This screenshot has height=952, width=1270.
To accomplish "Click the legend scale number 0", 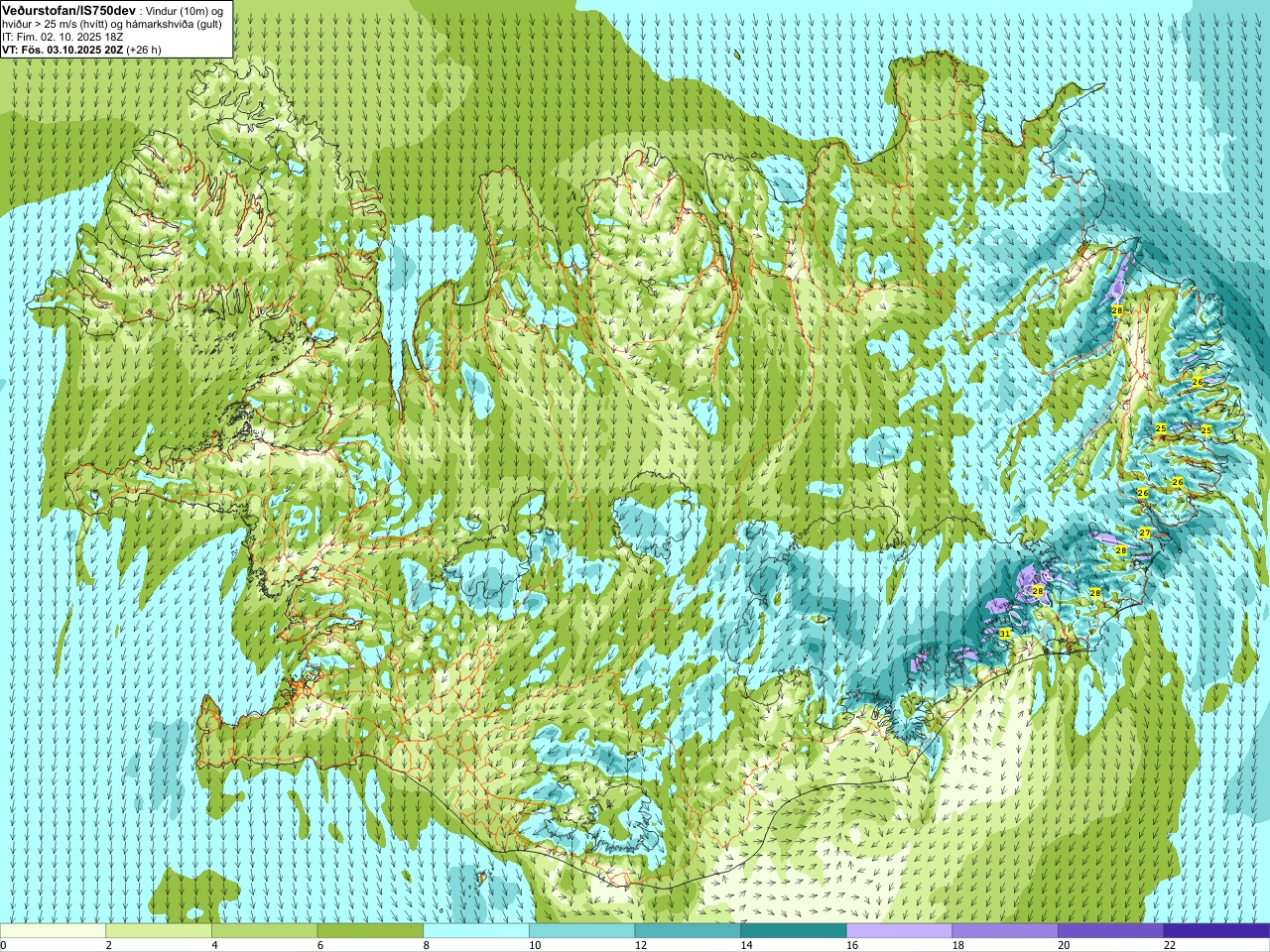I will pos(4,945).
